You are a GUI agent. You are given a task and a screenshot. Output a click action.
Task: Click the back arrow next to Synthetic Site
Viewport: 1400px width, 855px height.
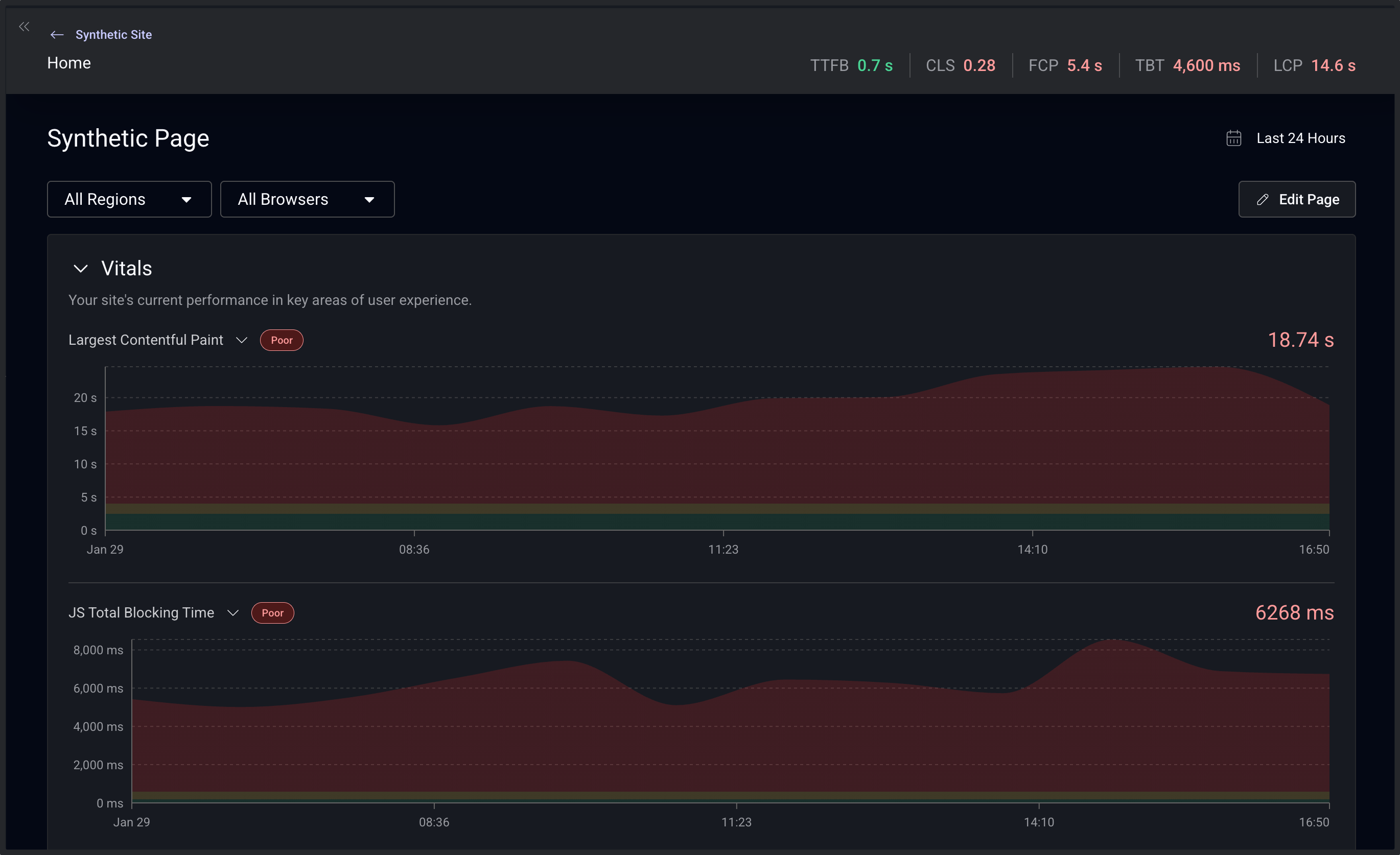(57, 35)
